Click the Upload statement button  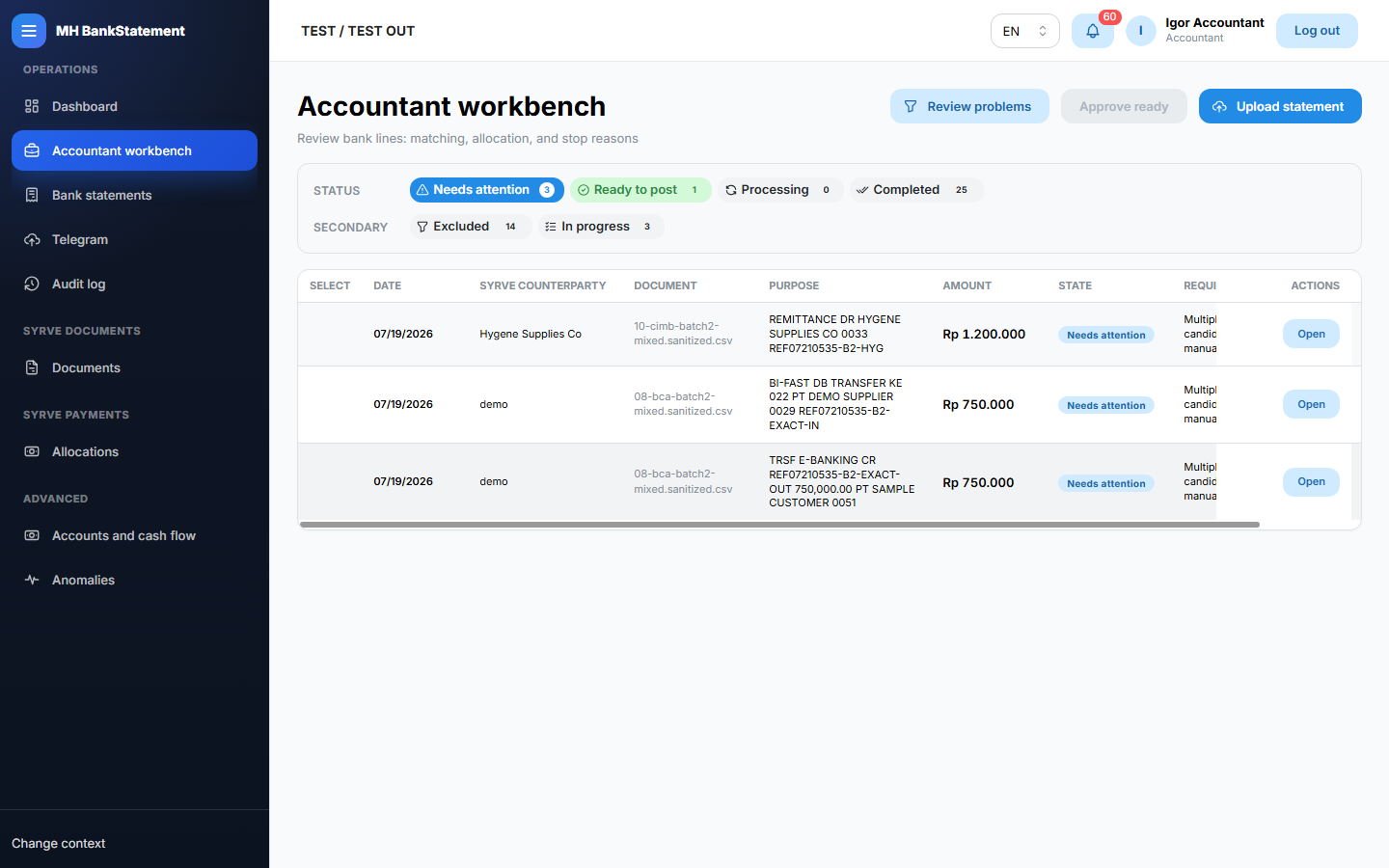coord(1280,106)
